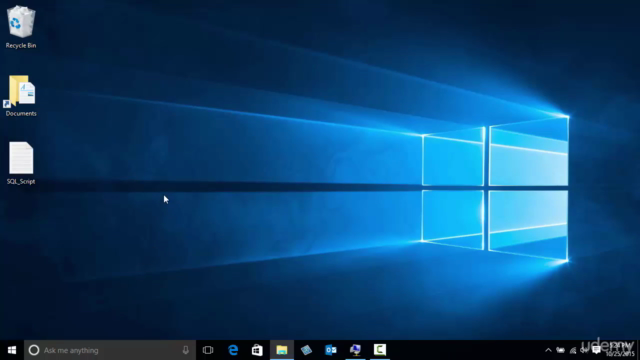The image size is (640, 360).
Task: Open Task View from the taskbar
Action: click(x=208, y=350)
